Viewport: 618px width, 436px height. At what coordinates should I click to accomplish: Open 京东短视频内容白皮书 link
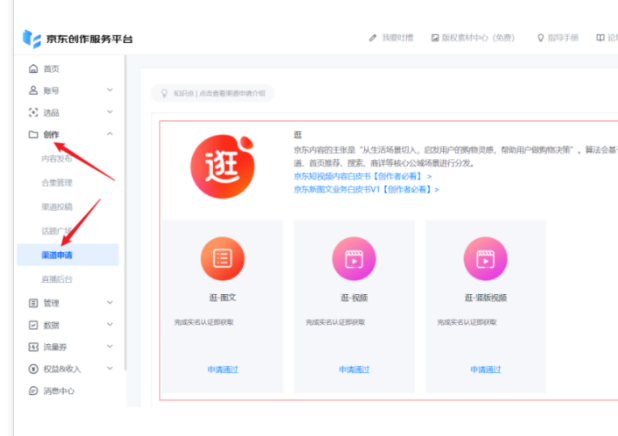[361, 176]
